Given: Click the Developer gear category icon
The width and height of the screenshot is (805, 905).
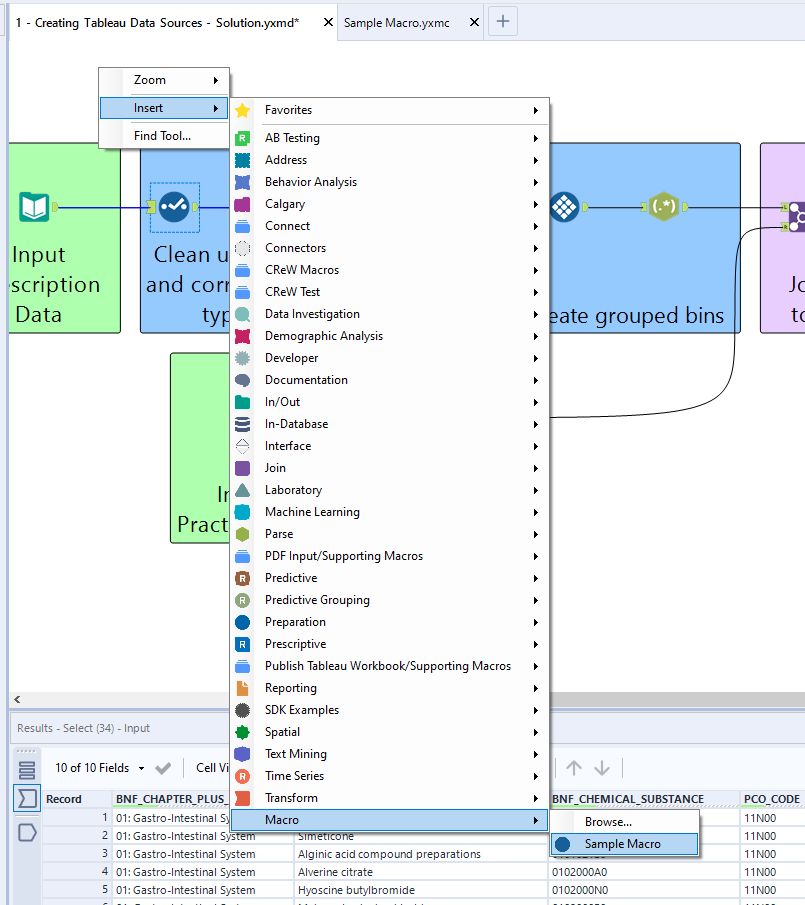Looking at the screenshot, I should click(x=243, y=358).
